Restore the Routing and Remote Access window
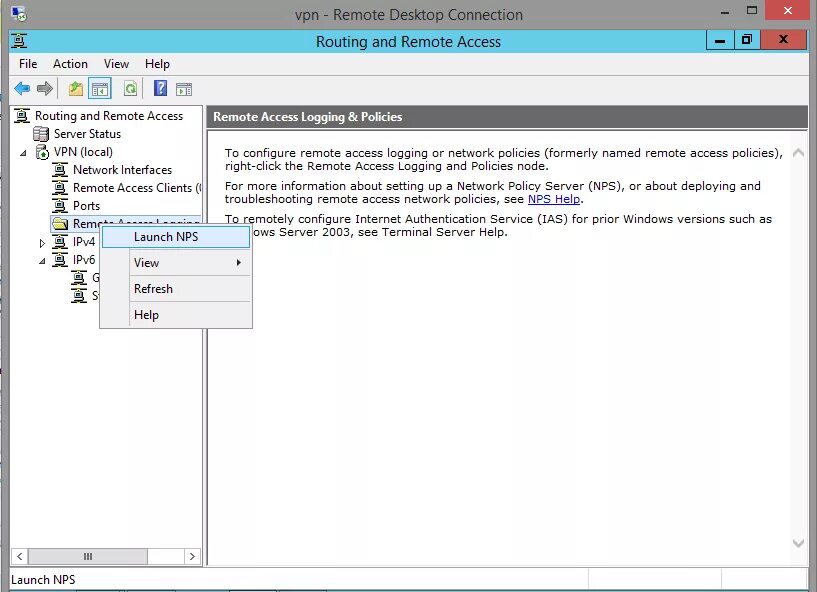 click(x=747, y=40)
